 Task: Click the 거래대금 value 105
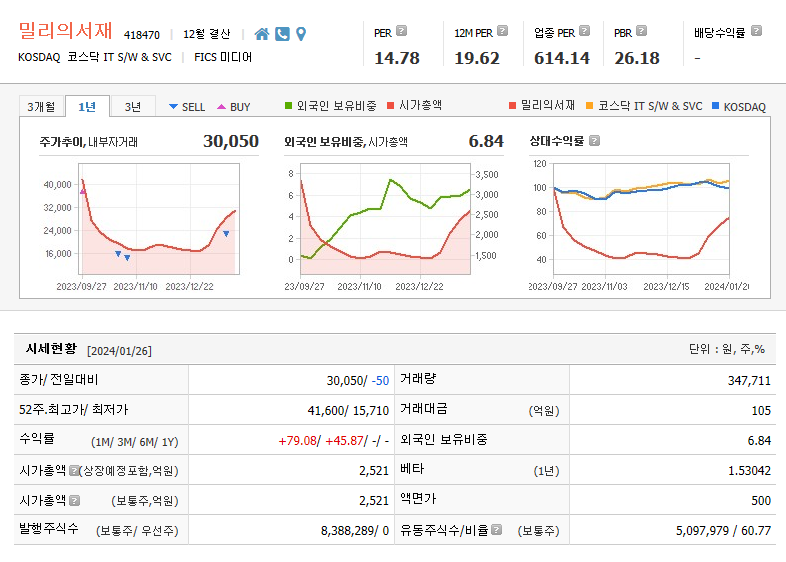click(761, 411)
